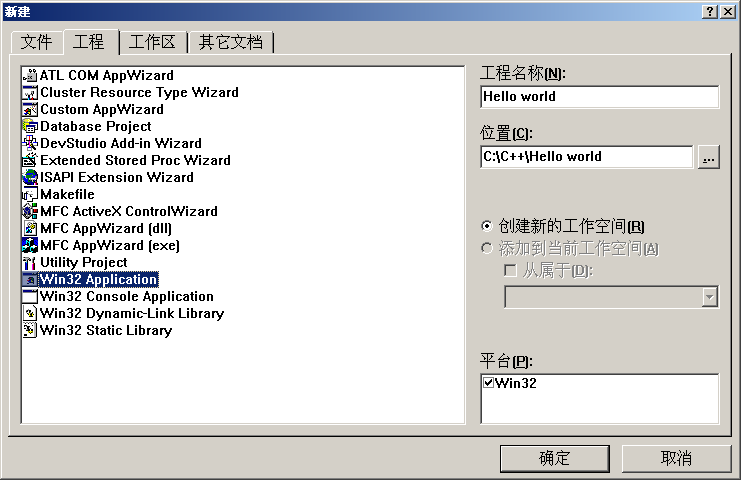Select the Win32 Static Library label
Screen dimensions: 741x480
click(106, 331)
